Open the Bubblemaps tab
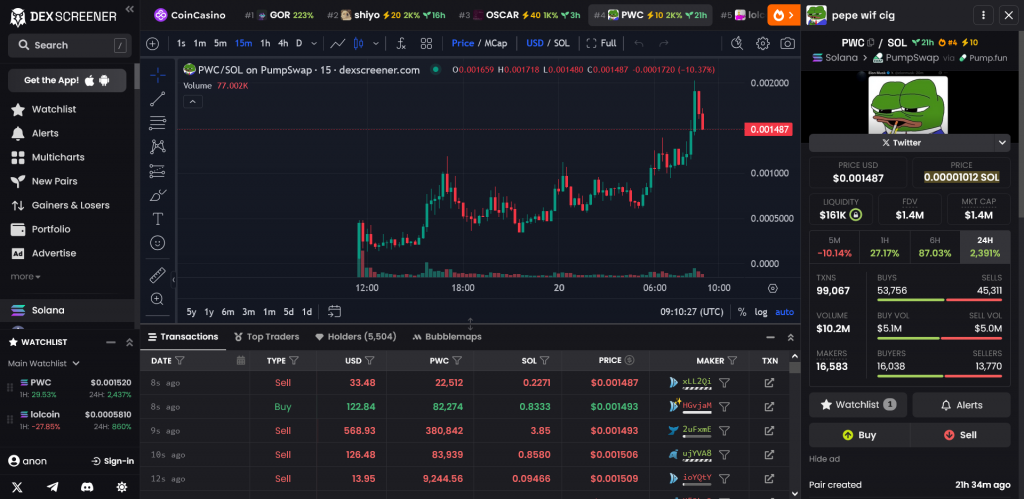This screenshot has height=499, width=1024. [x=447, y=337]
